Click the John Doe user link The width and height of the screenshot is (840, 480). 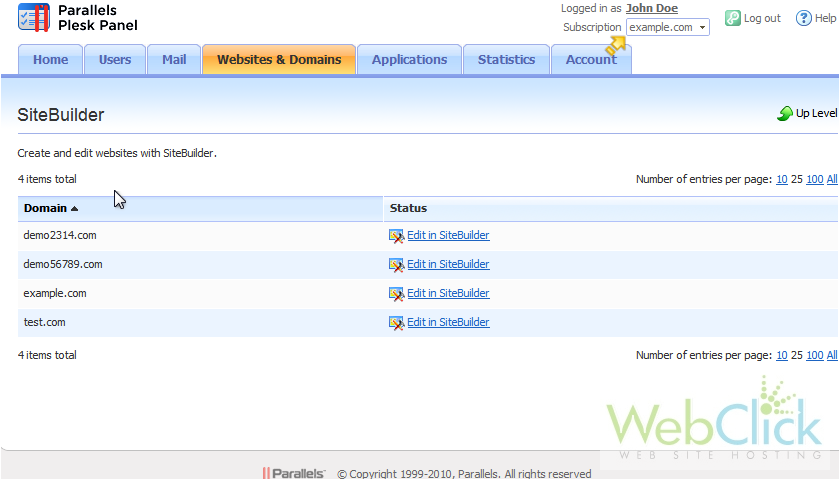click(652, 8)
